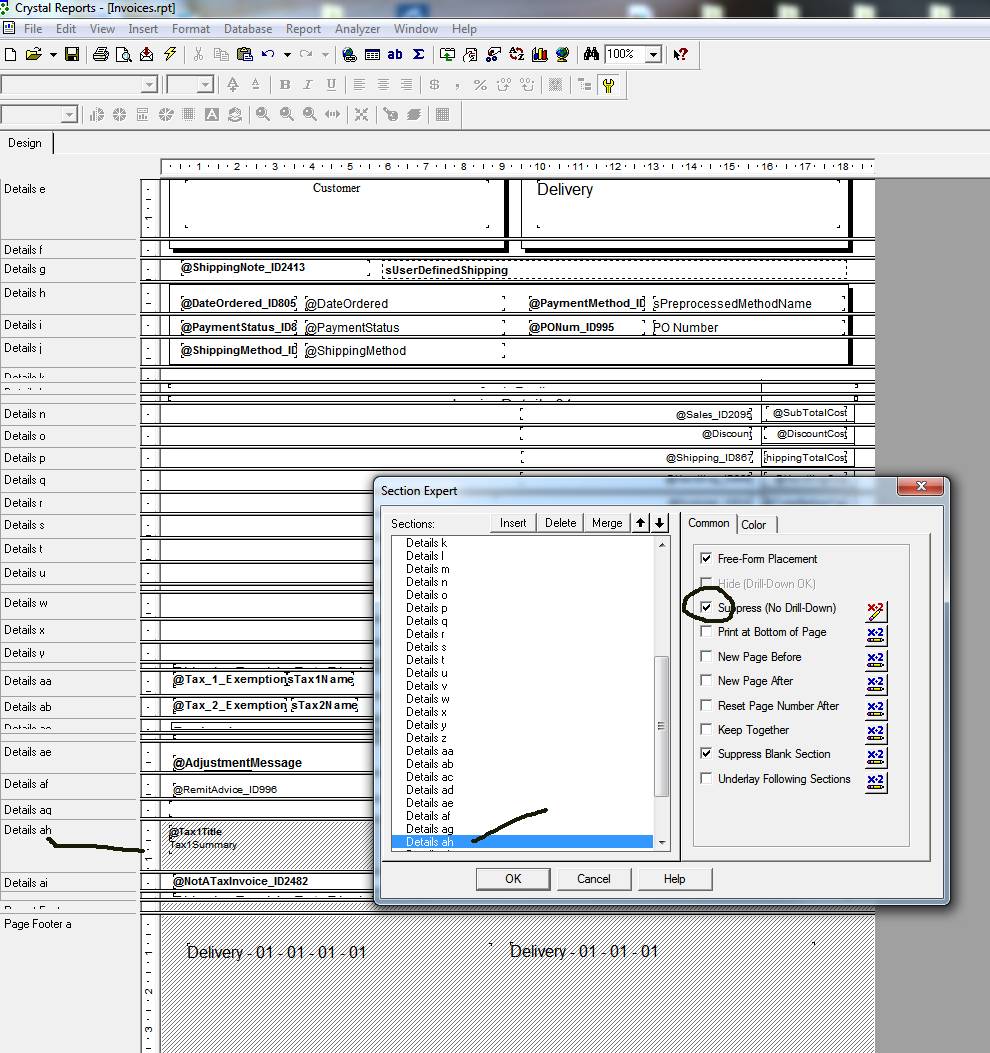Click the OK button
Image resolution: width=990 pixels, height=1053 pixels.
(513, 879)
